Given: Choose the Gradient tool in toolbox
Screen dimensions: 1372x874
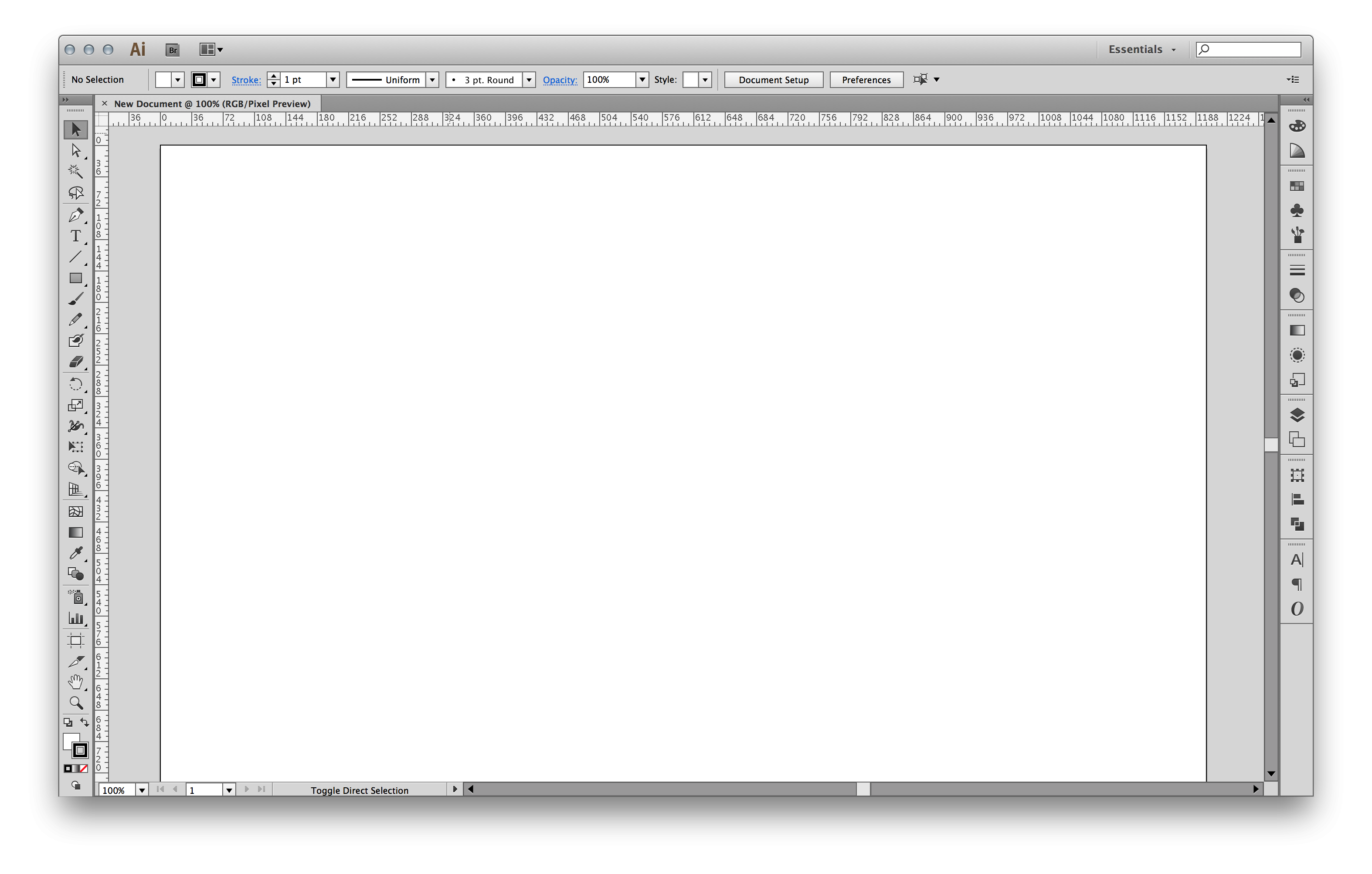Looking at the screenshot, I should [x=75, y=533].
